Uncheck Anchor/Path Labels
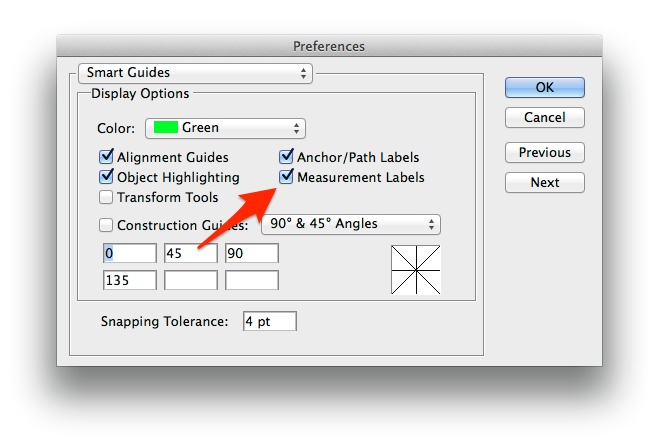This screenshot has height=445, width=659. (x=286, y=157)
